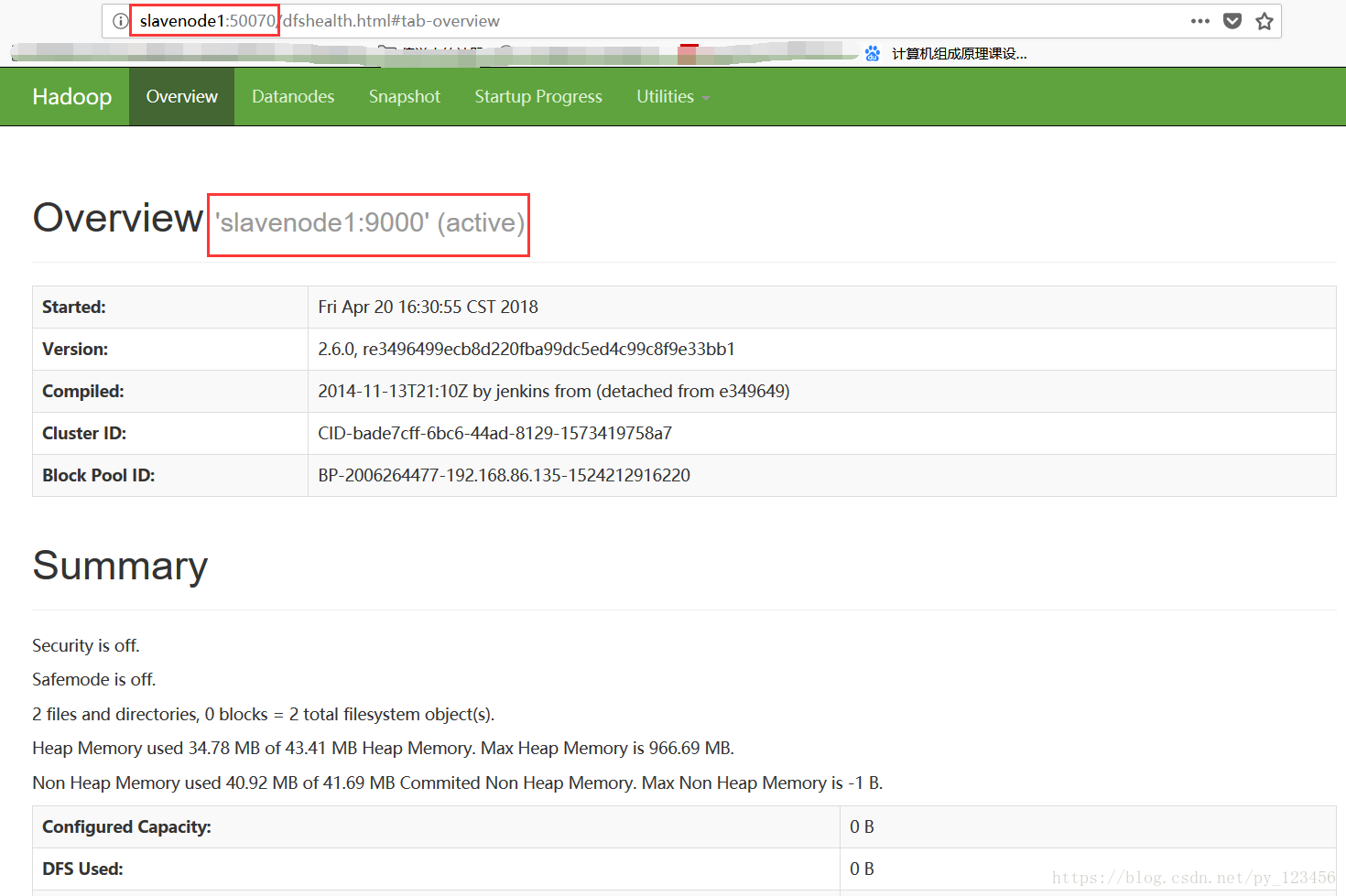1346x896 pixels.
Task: Click the 'slavenode1:9000' (active) text
Action: (370, 222)
